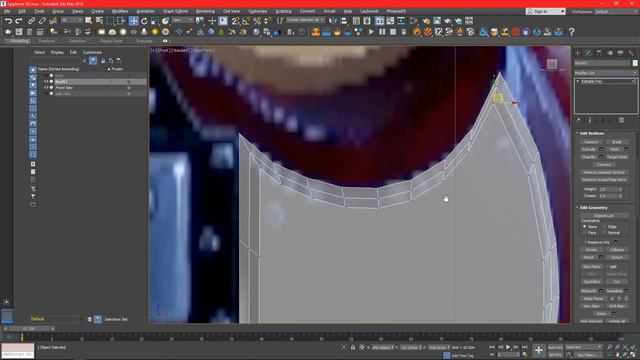Image resolution: width=640 pixels, height=360 pixels.
Task: Open the Rendering menu
Action: pos(205,11)
